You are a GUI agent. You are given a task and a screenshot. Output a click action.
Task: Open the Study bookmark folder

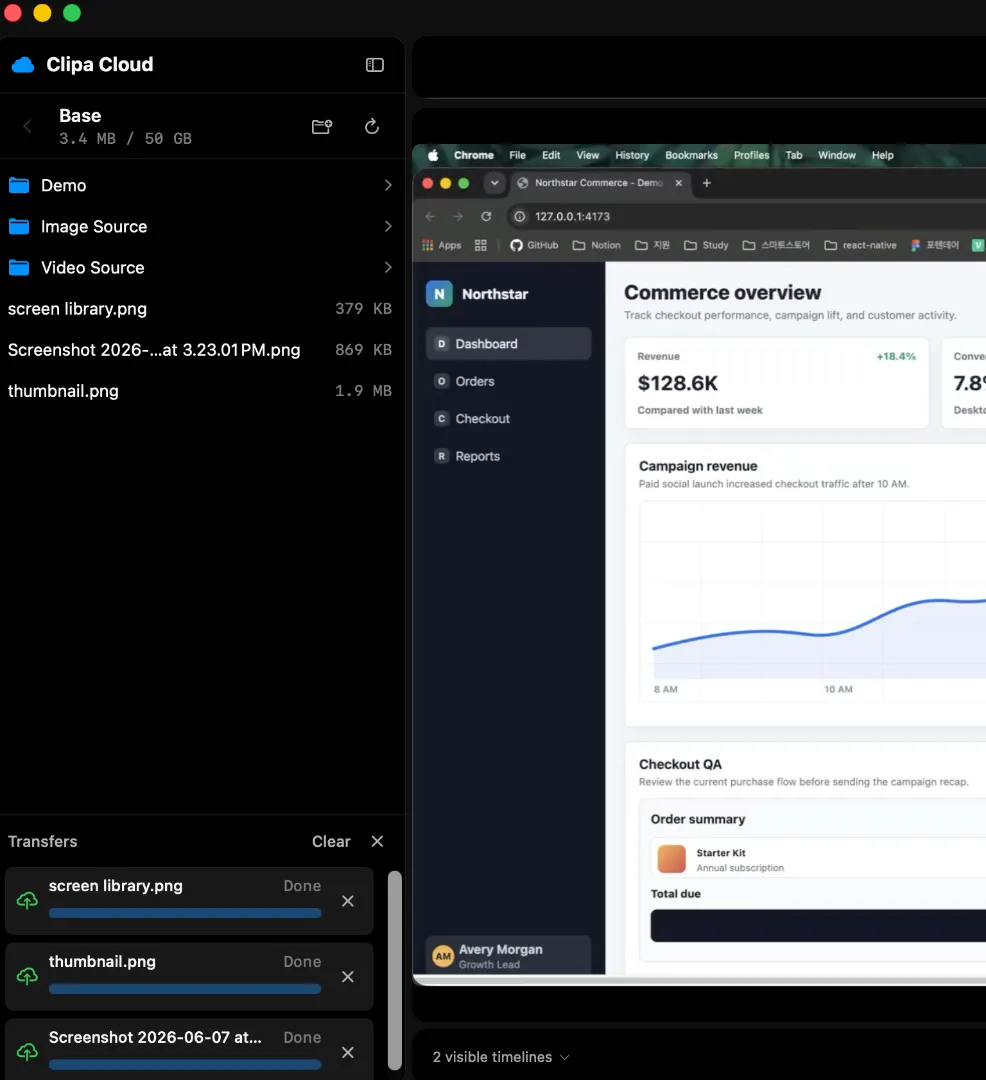tap(706, 245)
